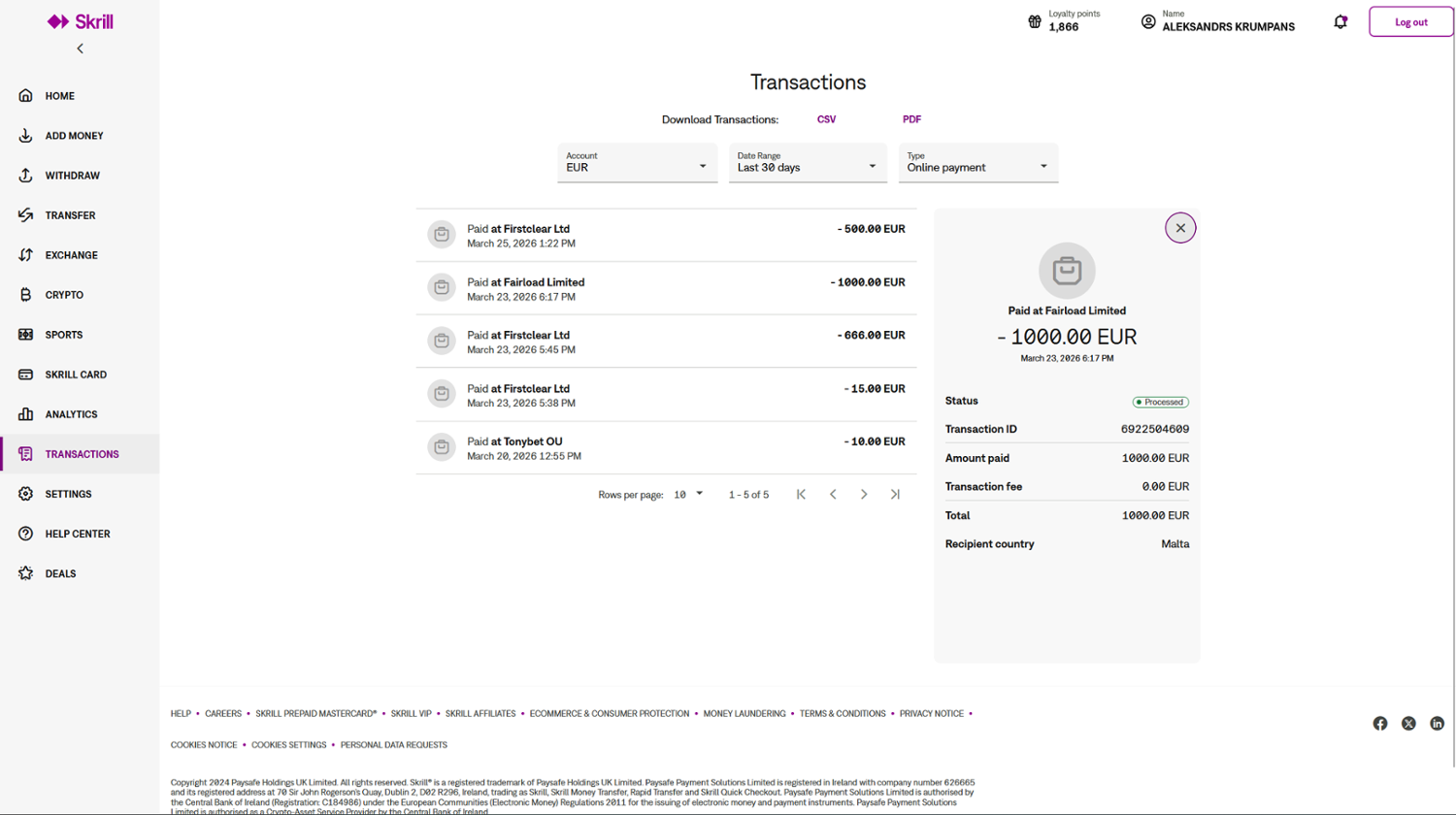Open Skrill's Facebook page

point(1380,724)
